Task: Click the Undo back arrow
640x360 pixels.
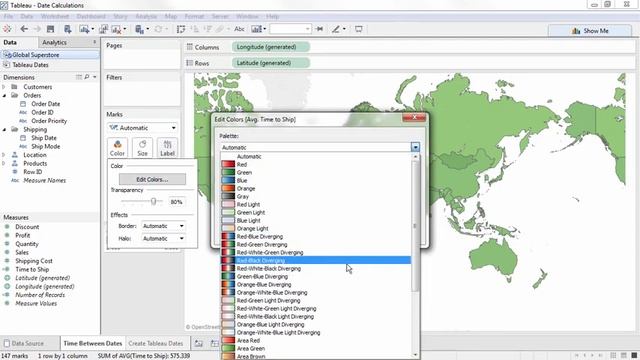Action: coord(24,29)
